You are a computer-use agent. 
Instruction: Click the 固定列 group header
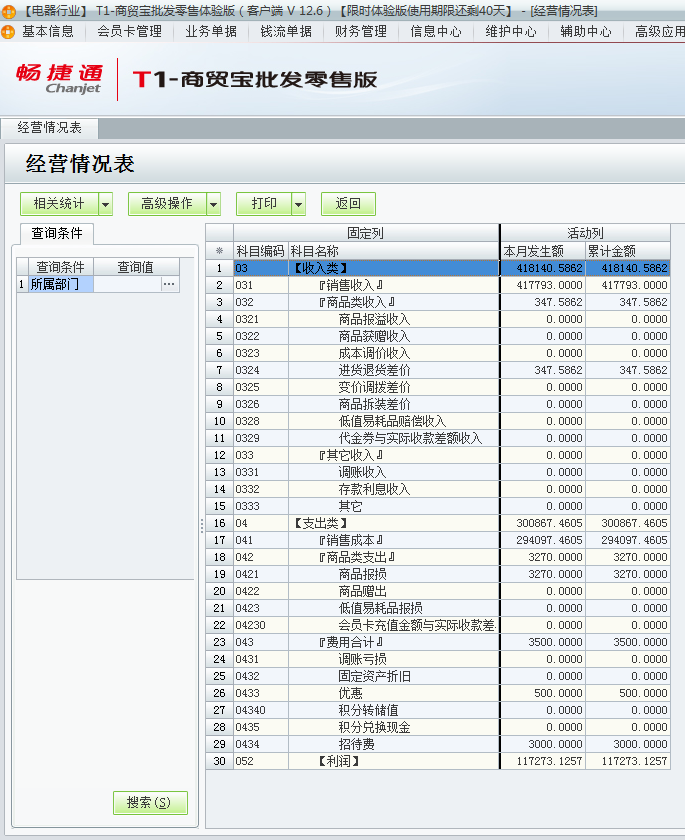[x=366, y=233]
